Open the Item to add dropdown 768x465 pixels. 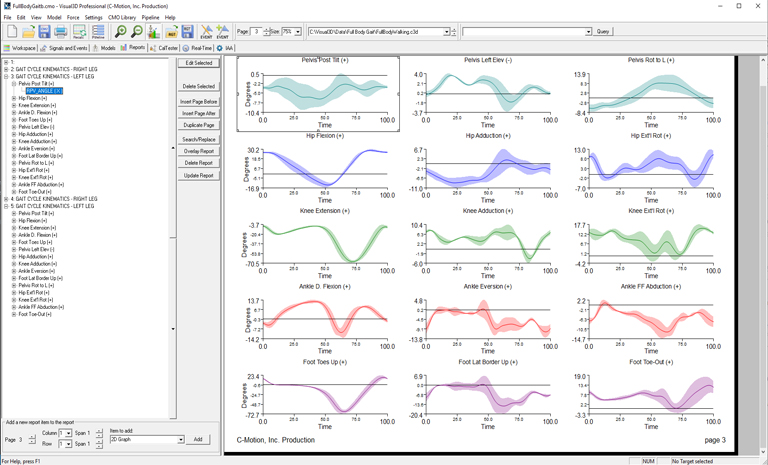(181, 440)
